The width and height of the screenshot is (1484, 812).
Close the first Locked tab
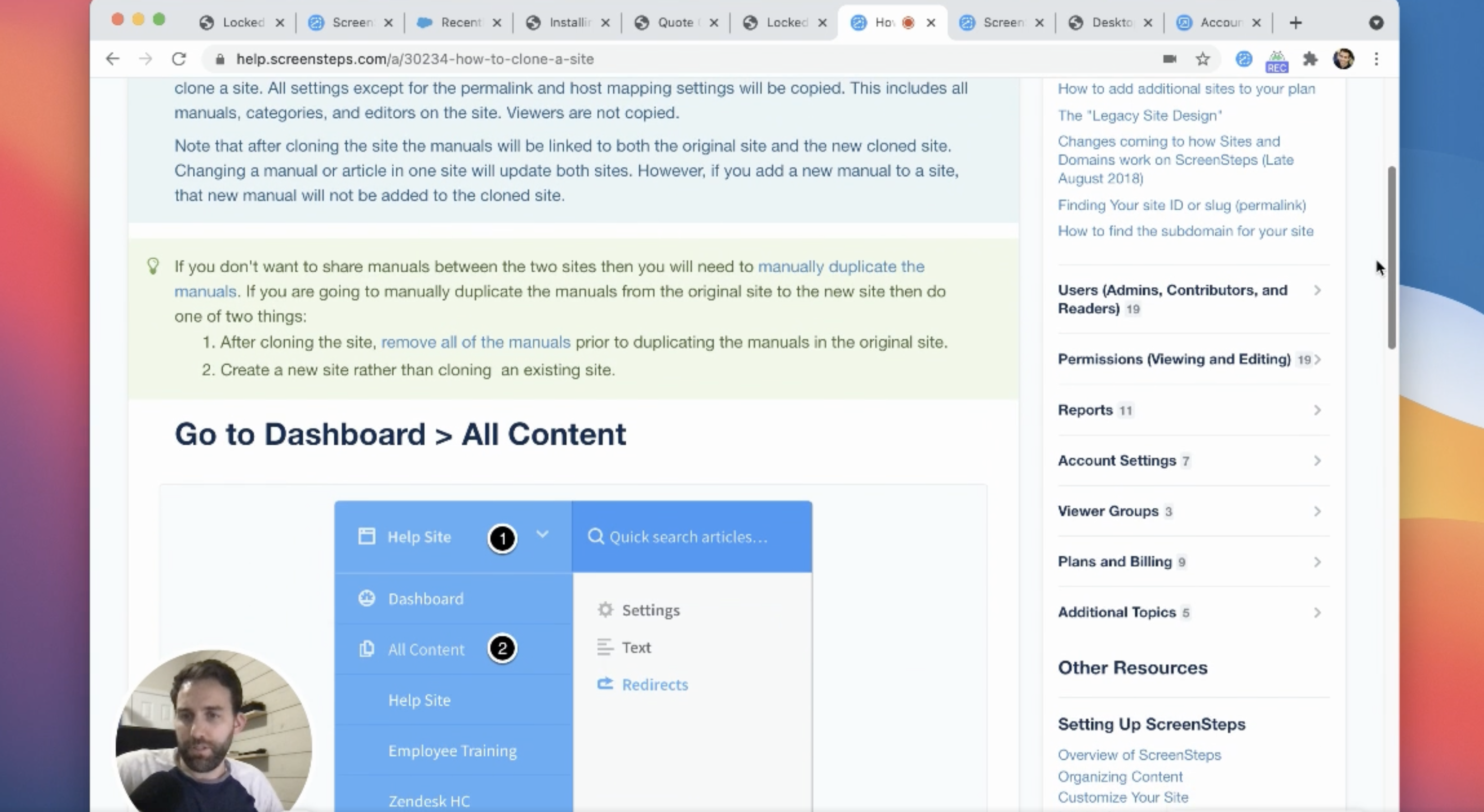[280, 22]
